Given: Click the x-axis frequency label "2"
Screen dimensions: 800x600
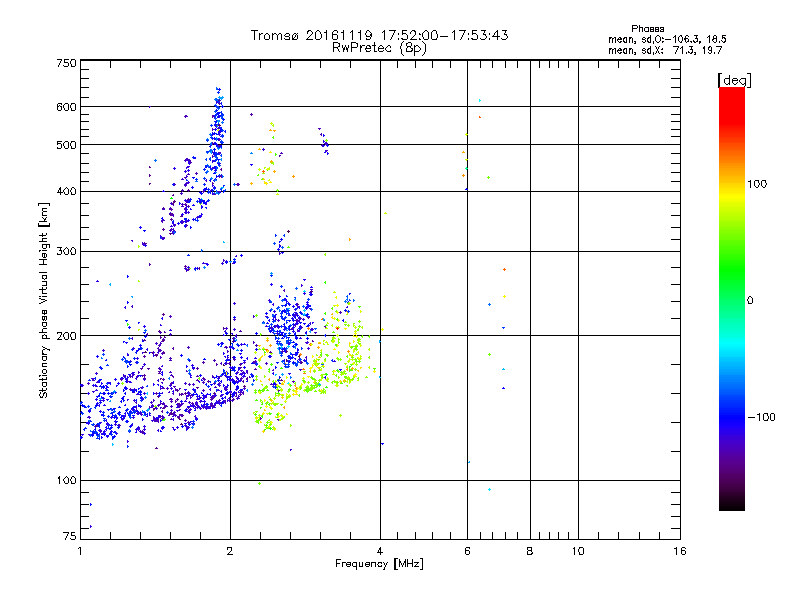Looking at the screenshot, I should point(230,551).
